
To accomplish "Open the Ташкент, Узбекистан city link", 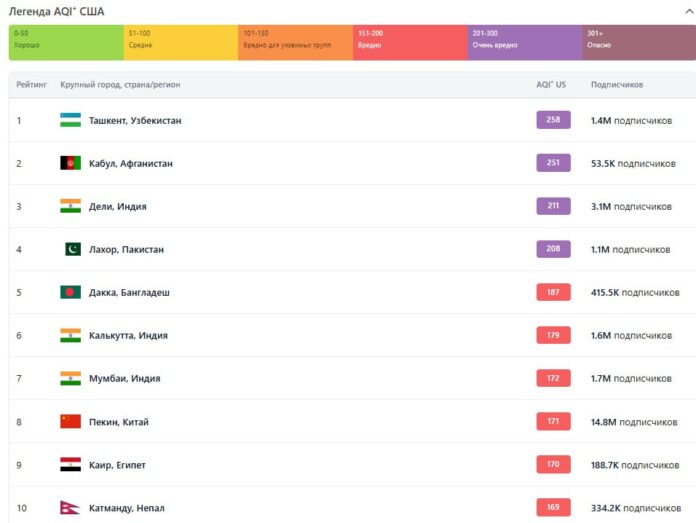I will click(135, 120).
